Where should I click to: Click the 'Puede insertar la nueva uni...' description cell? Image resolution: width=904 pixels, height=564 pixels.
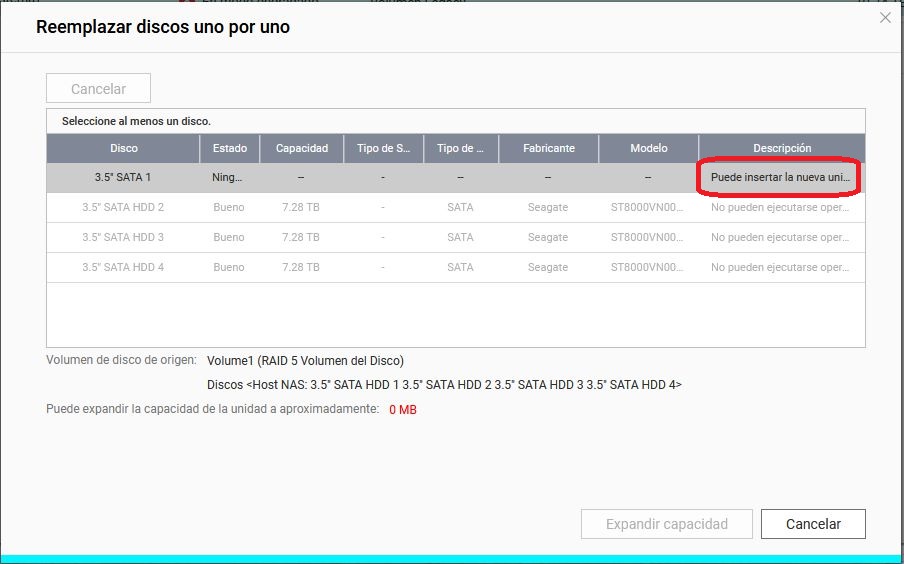(780, 177)
